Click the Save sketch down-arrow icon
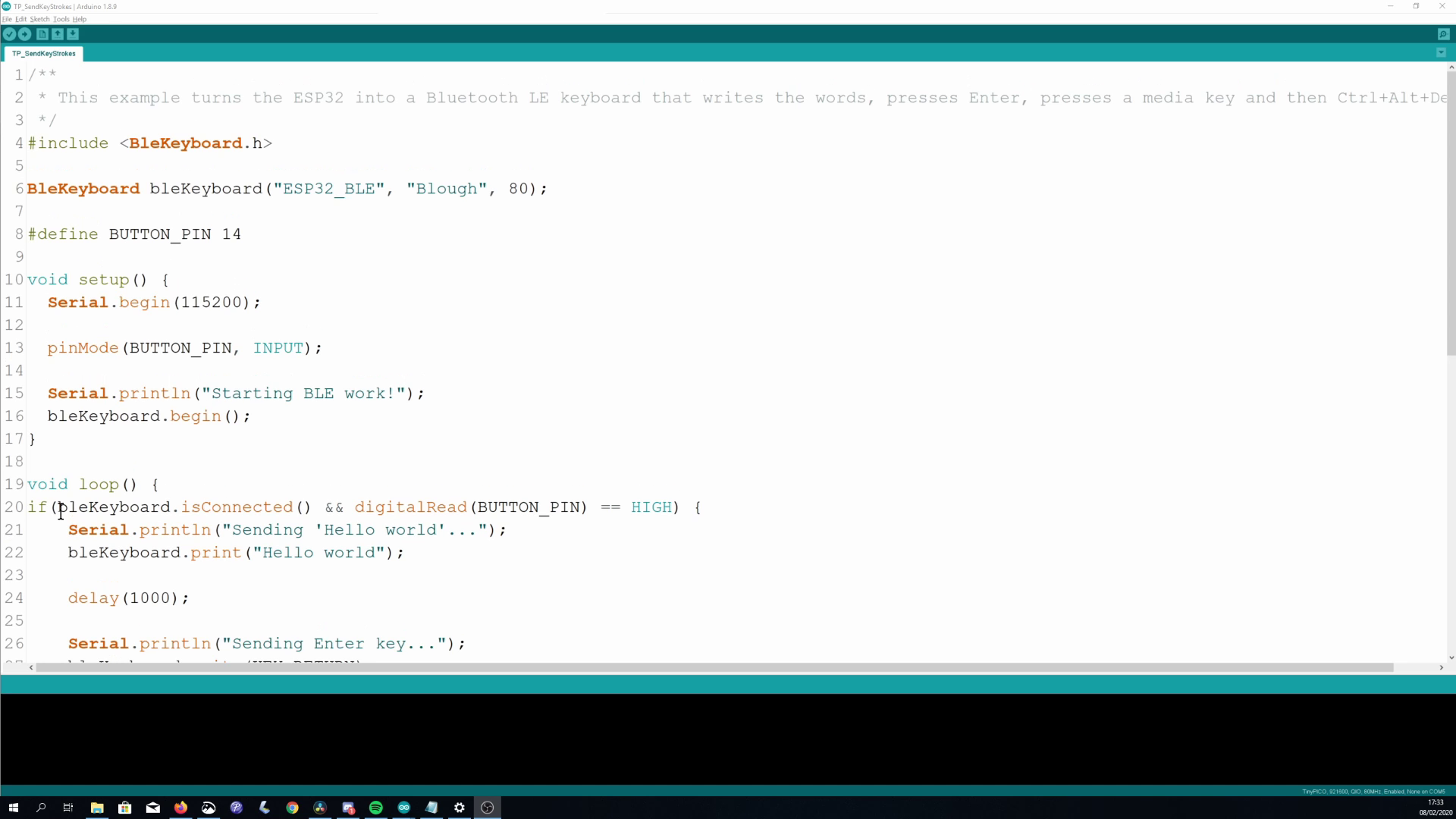Viewport: 1456px width, 819px height. (x=73, y=34)
